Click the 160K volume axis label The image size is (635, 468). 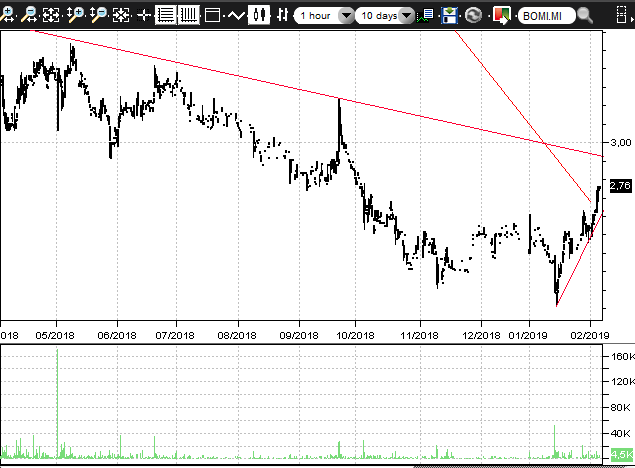(623, 356)
